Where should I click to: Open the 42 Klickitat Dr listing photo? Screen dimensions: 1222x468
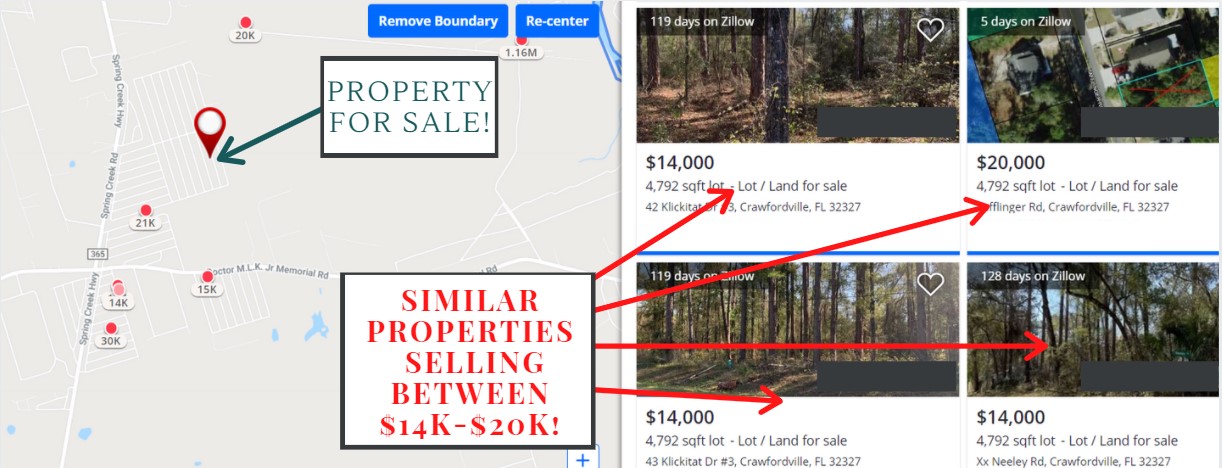(797, 75)
